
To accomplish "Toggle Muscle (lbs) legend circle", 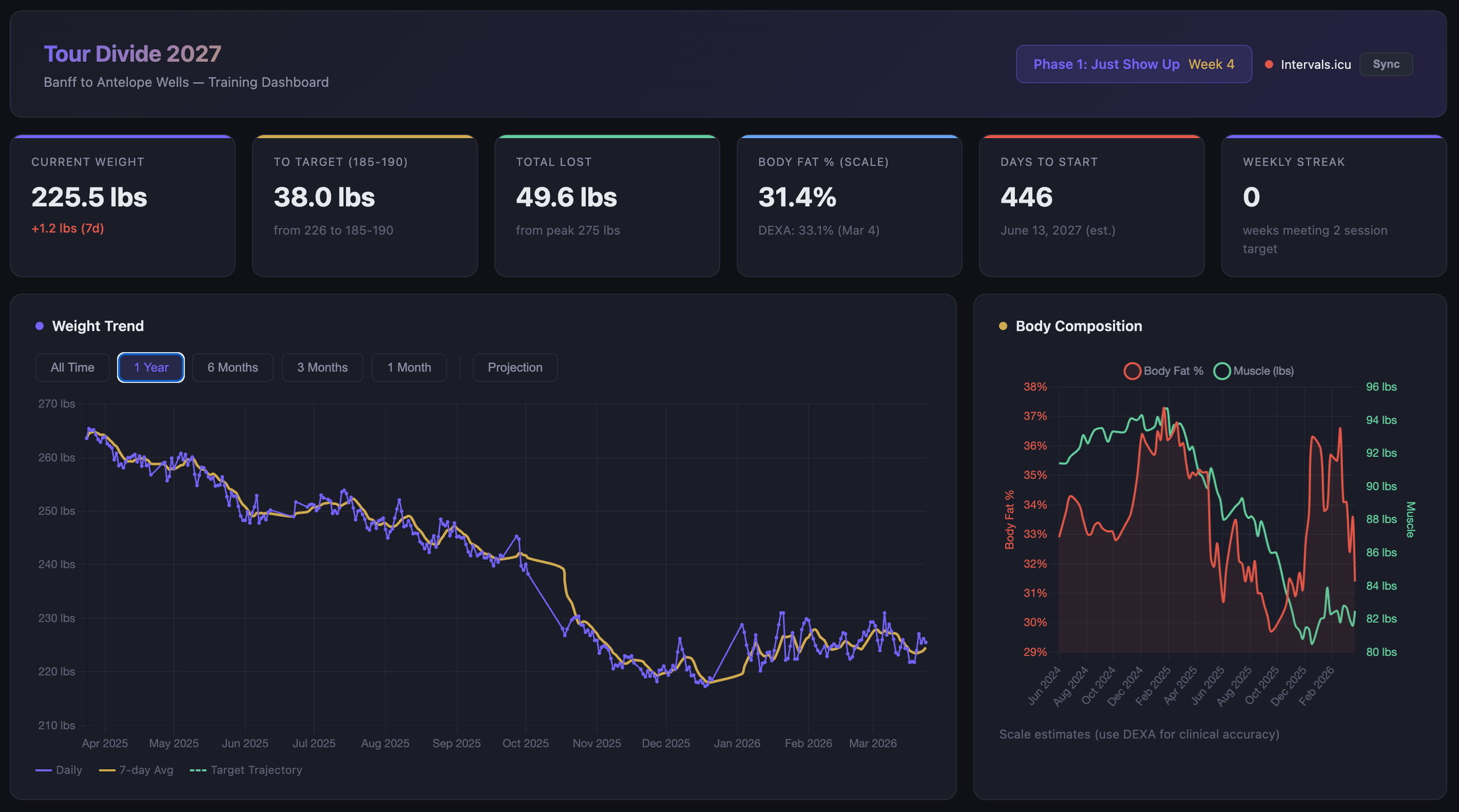I will click(x=1221, y=371).
